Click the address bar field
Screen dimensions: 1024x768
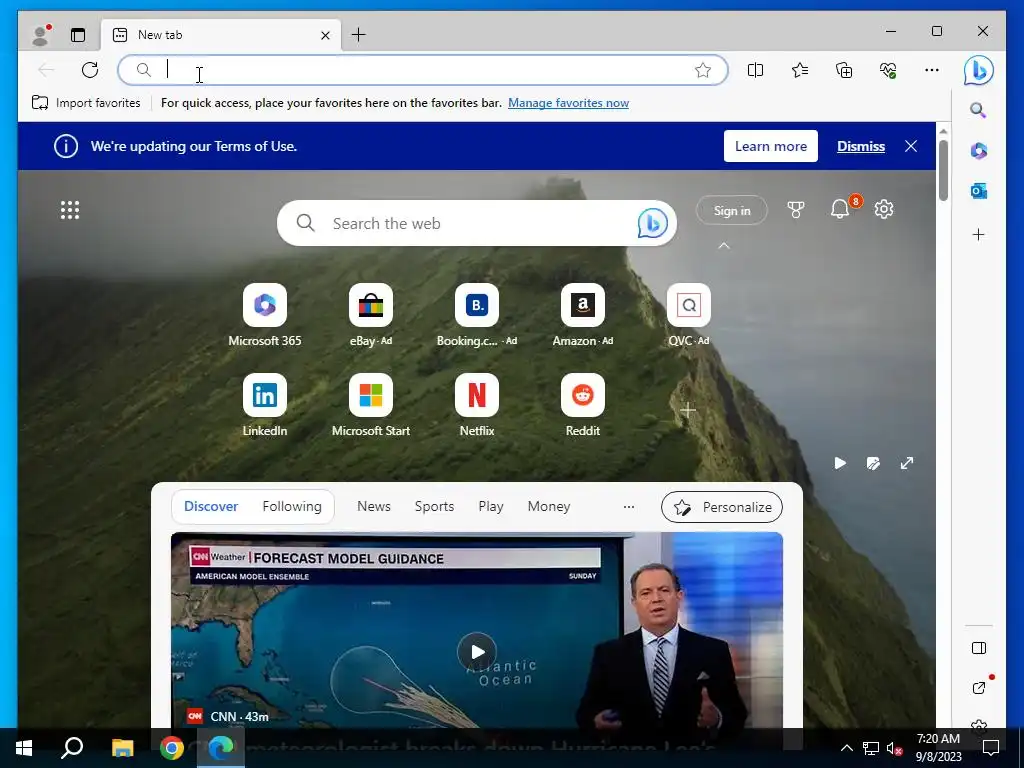[x=423, y=70]
